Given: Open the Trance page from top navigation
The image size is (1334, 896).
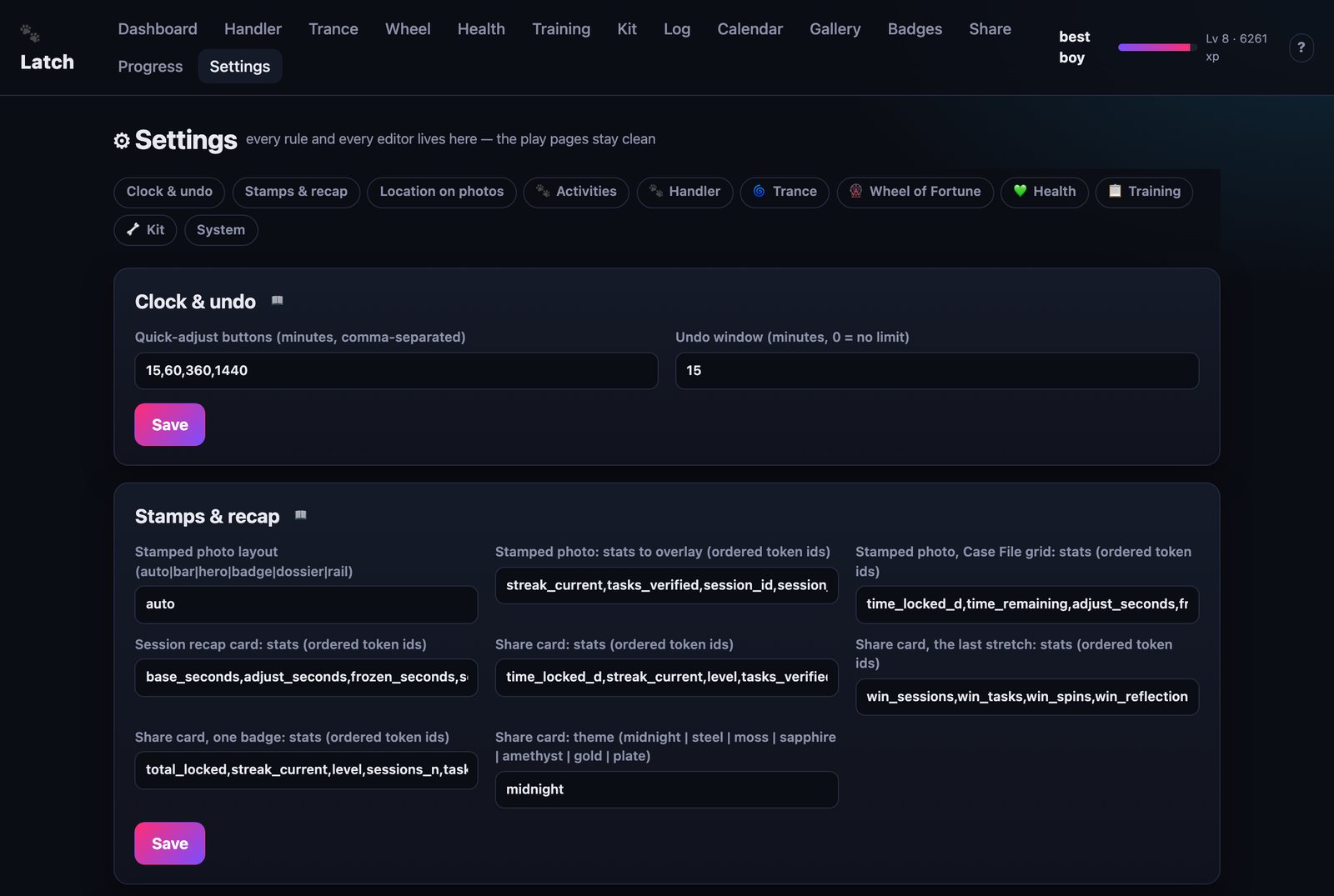Looking at the screenshot, I should pyautogui.click(x=333, y=29).
